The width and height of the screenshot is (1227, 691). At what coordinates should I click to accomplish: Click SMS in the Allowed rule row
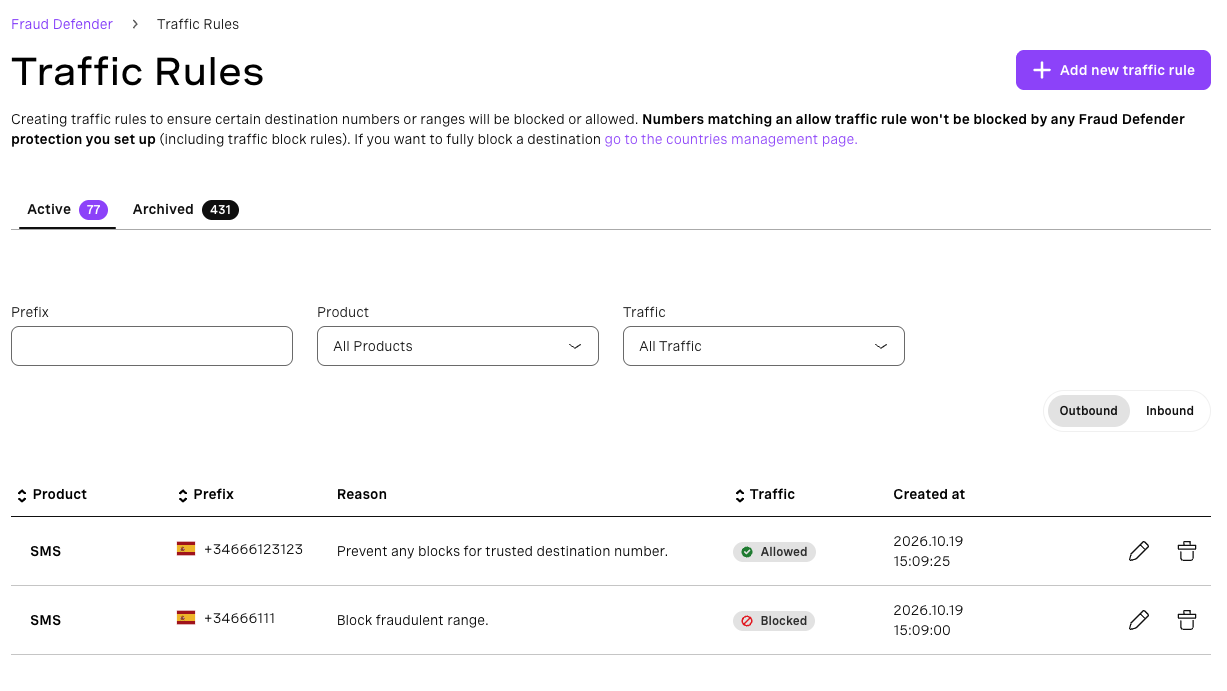45,551
